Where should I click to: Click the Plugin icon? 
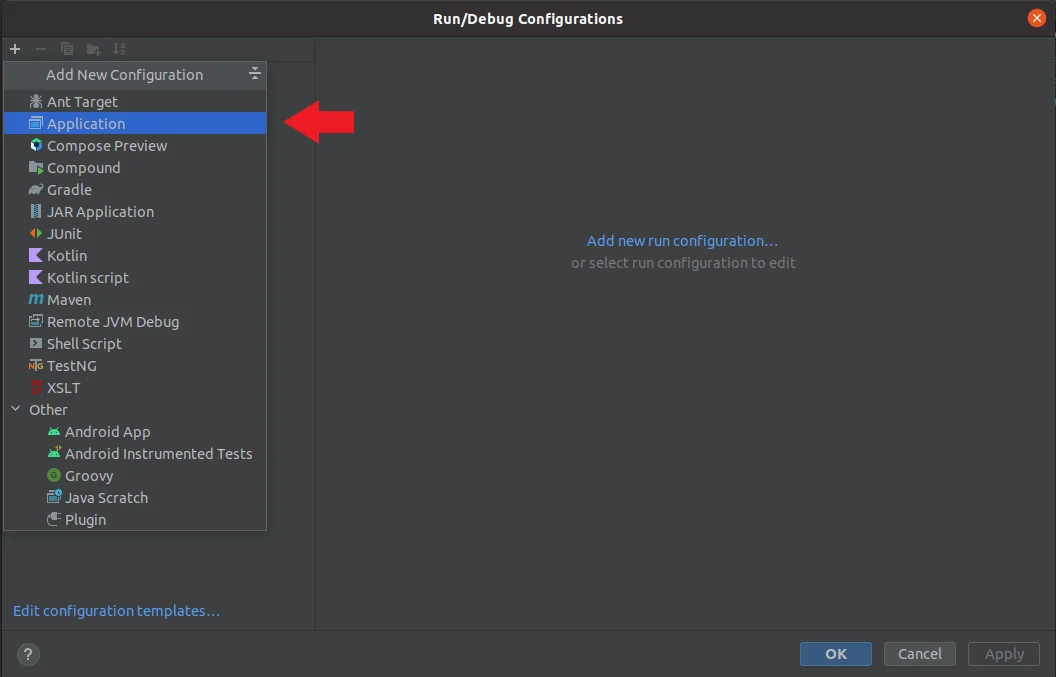[x=54, y=519]
